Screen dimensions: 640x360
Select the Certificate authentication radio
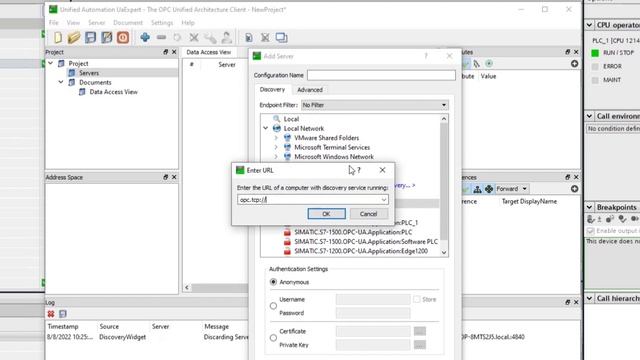click(273, 338)
